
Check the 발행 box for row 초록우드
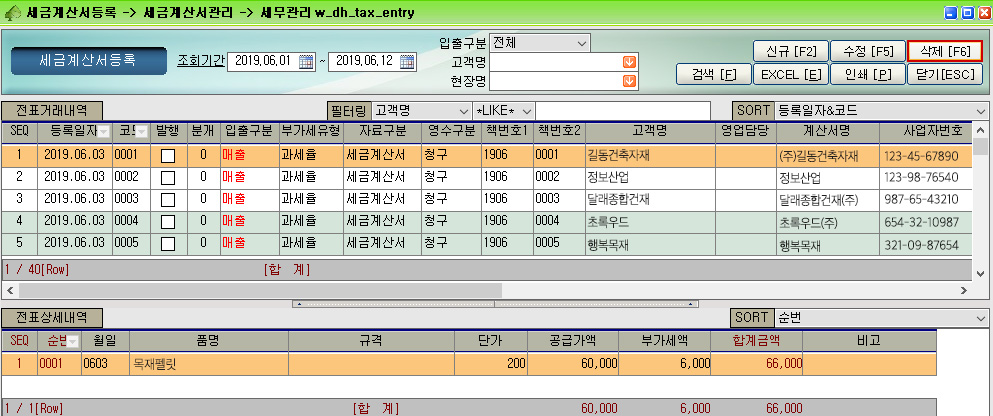pyautogui.click(x=168, y=222)
